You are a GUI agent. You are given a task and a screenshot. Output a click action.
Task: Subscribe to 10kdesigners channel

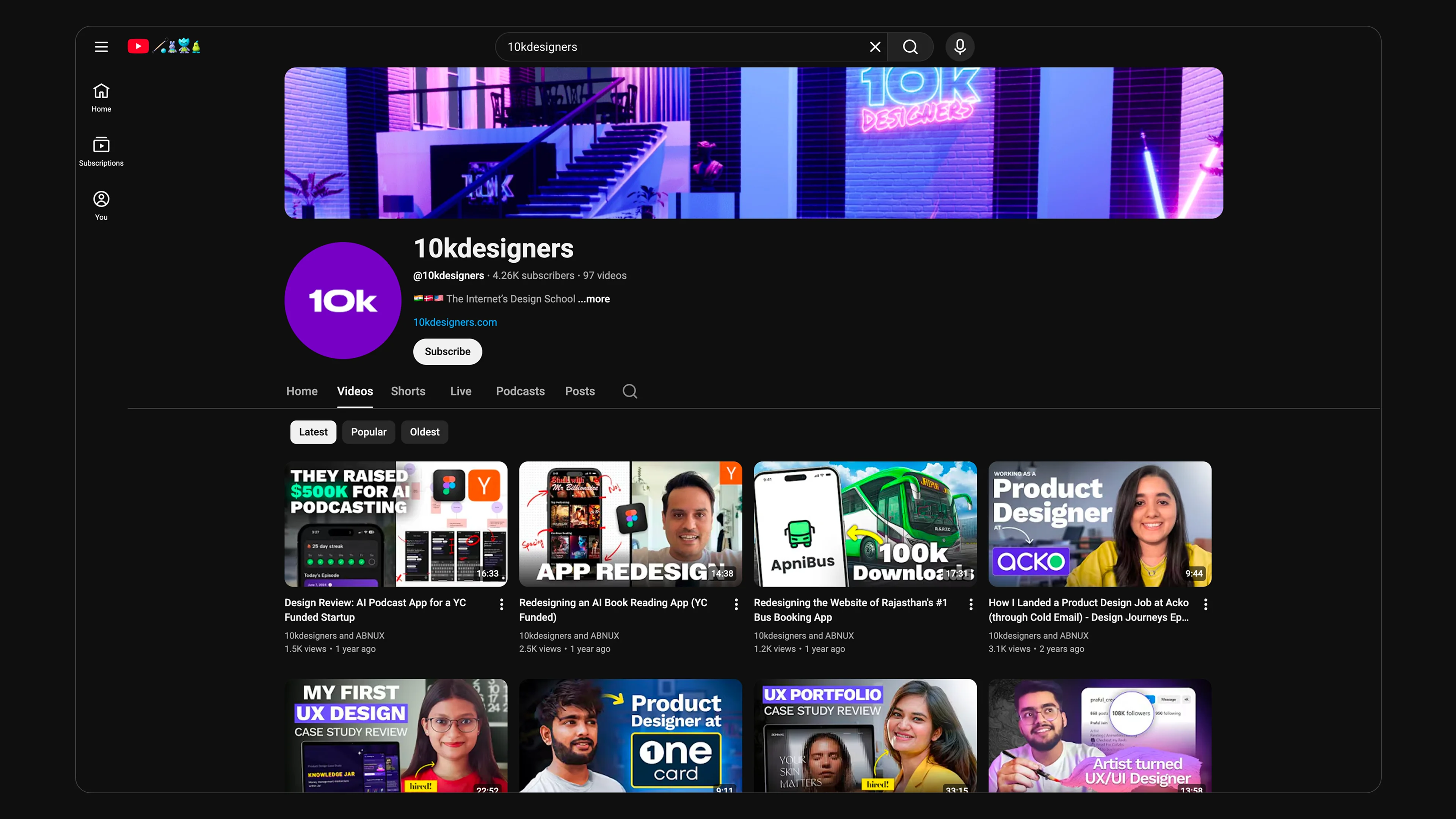click(447, 351)
